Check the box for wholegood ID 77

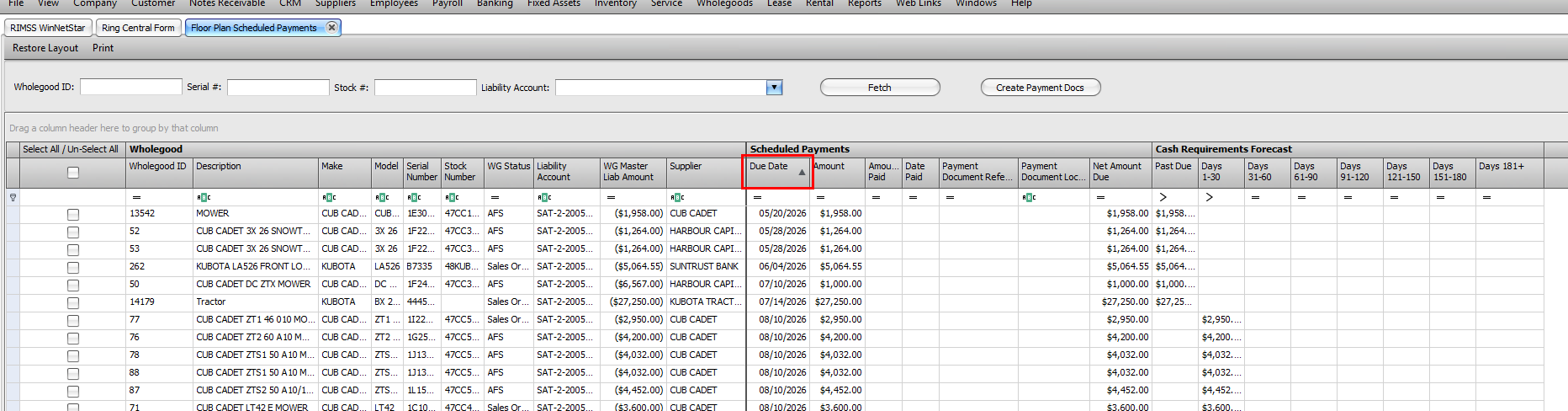point(73,321)
